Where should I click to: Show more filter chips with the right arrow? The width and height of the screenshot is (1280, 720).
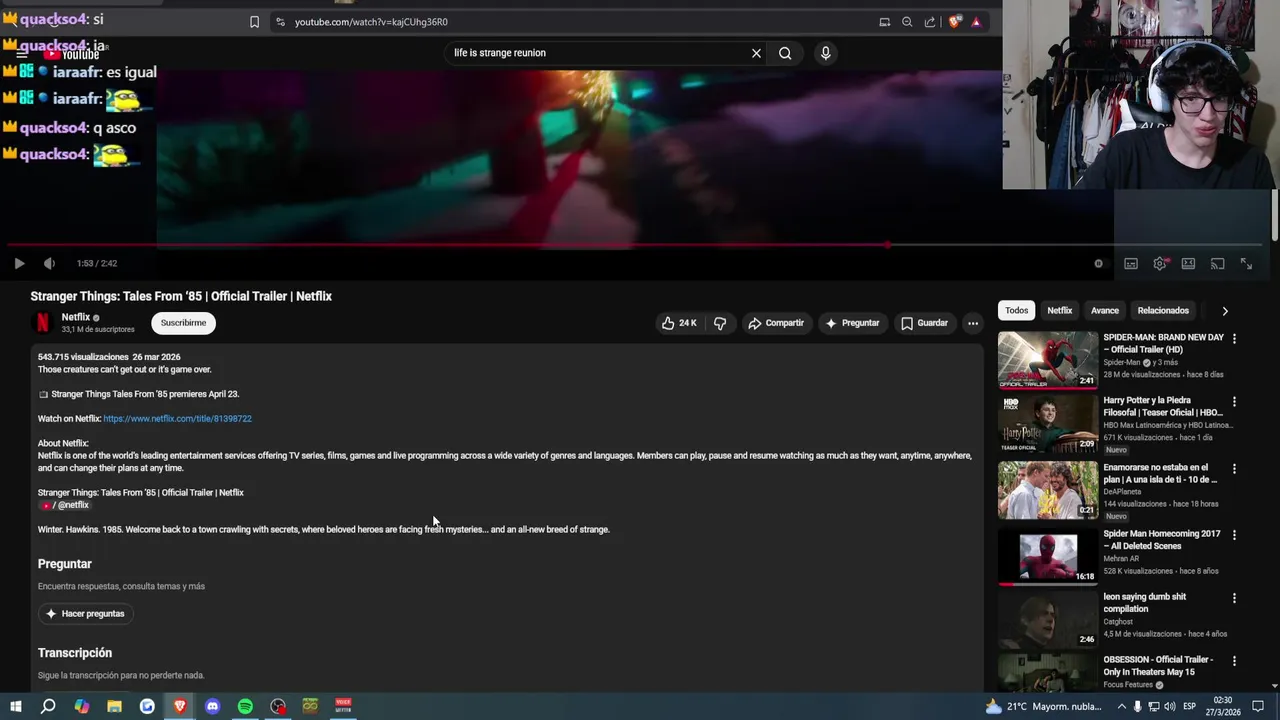point(1225,311)
